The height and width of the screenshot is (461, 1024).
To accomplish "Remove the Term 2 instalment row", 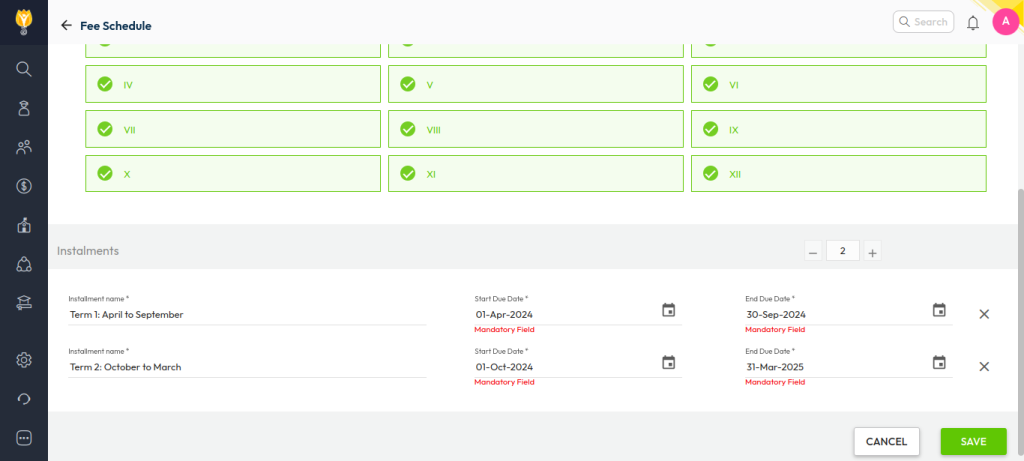I will point(984,366).
